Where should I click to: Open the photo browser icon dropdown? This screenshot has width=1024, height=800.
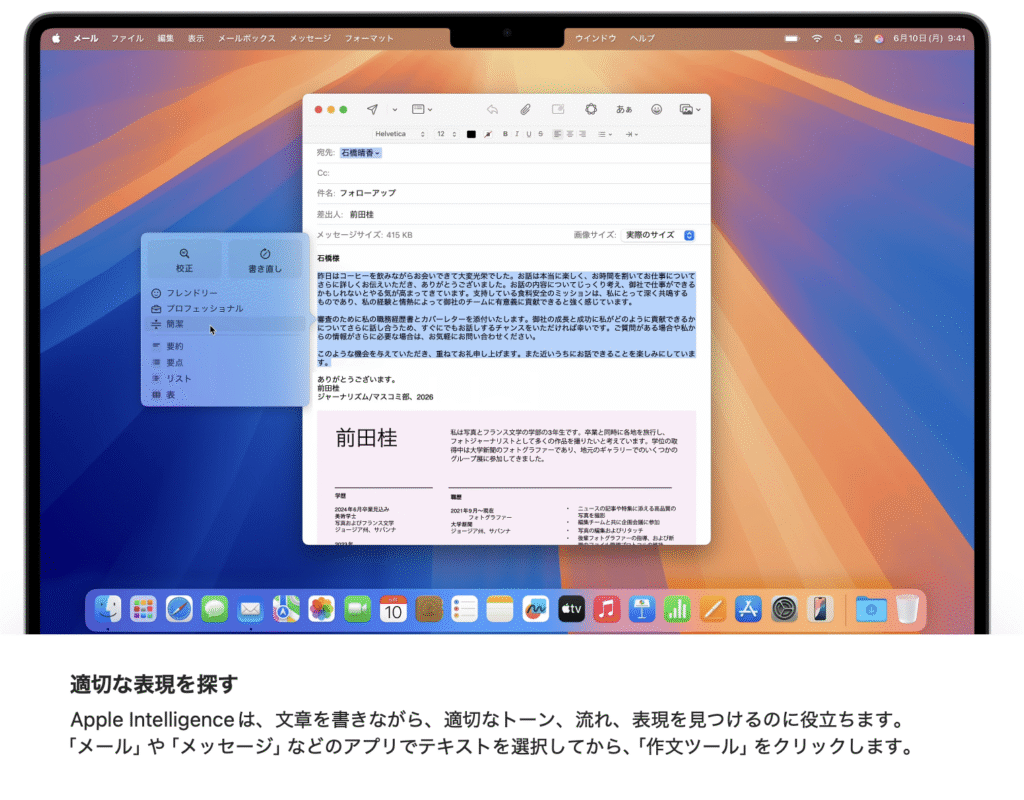(690, 109)
